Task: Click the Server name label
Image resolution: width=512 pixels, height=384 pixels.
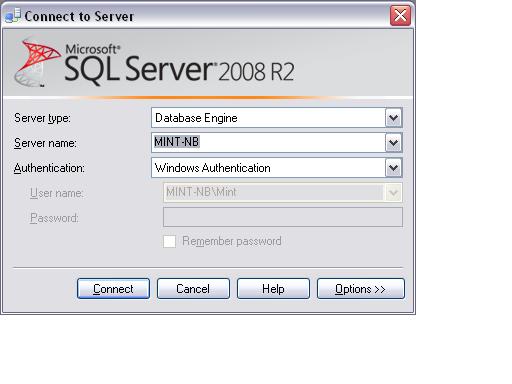Action: pos(45,143)
